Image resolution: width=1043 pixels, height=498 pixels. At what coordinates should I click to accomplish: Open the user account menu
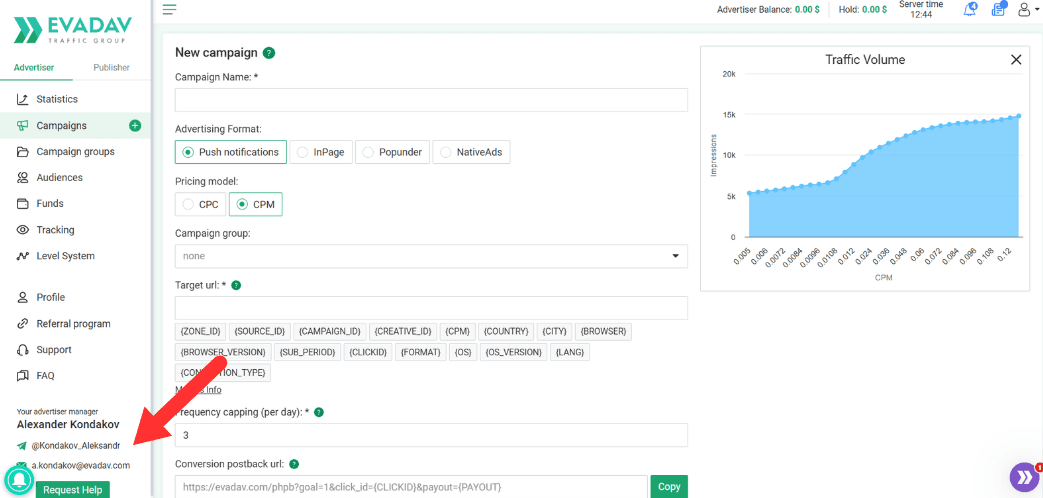1028,10
